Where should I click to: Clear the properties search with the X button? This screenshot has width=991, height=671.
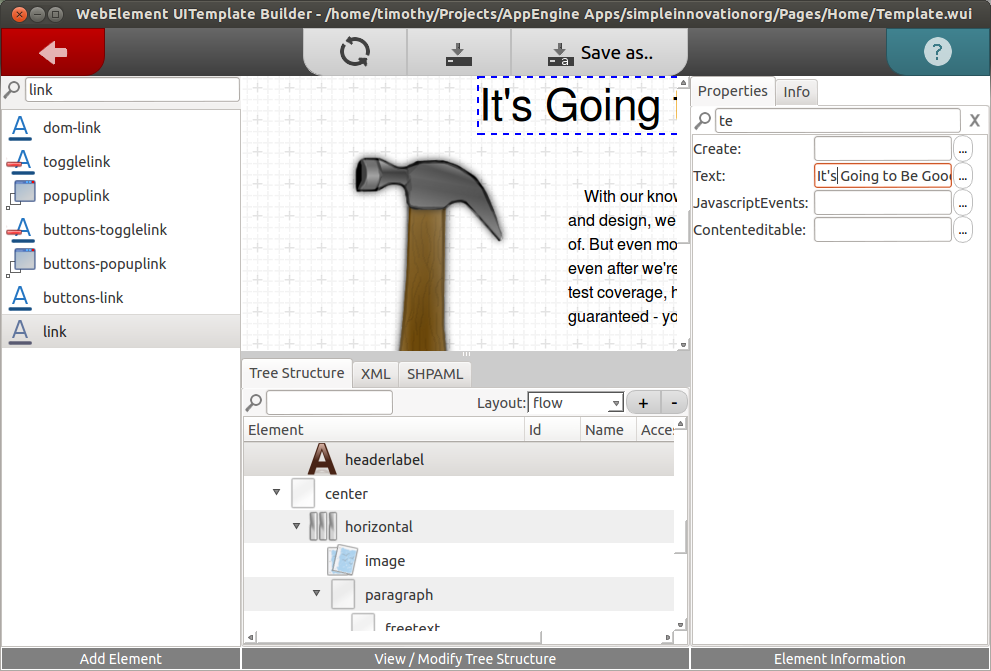(x=975, y=120)
